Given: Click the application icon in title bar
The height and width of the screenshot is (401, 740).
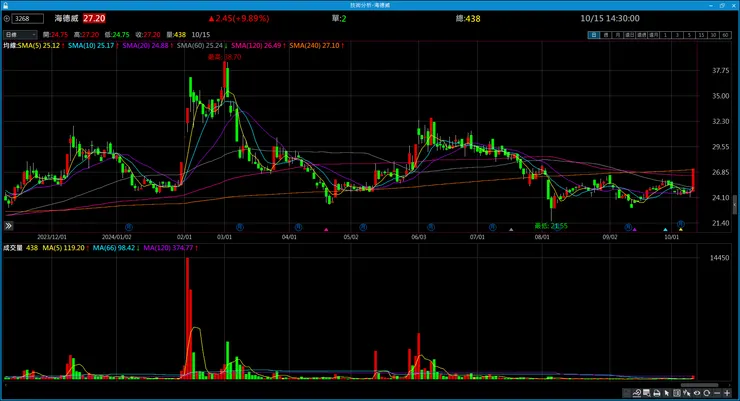Looking at the screenshot, I should (5, 5).
